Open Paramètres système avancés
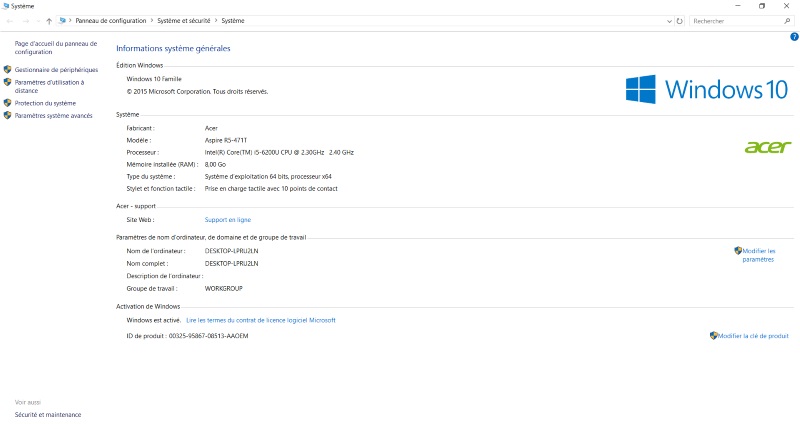Screen dimensions: 800x429 pos(54,116)
